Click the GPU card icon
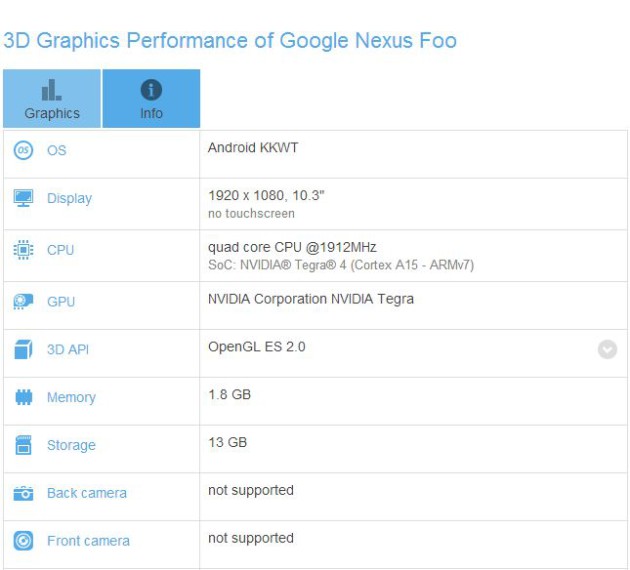The image size is (630, 570). coord(23,302)
